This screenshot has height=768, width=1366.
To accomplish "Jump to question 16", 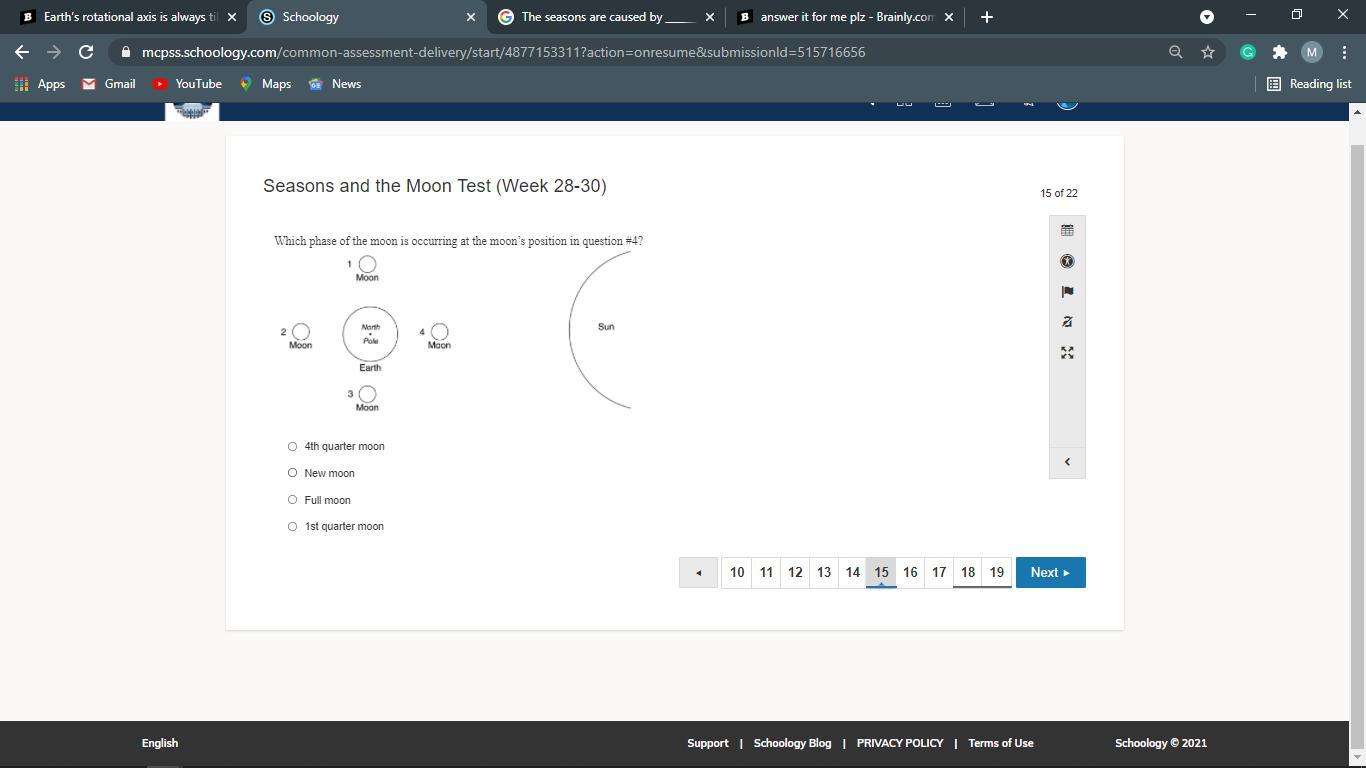I will click(910, 572).
